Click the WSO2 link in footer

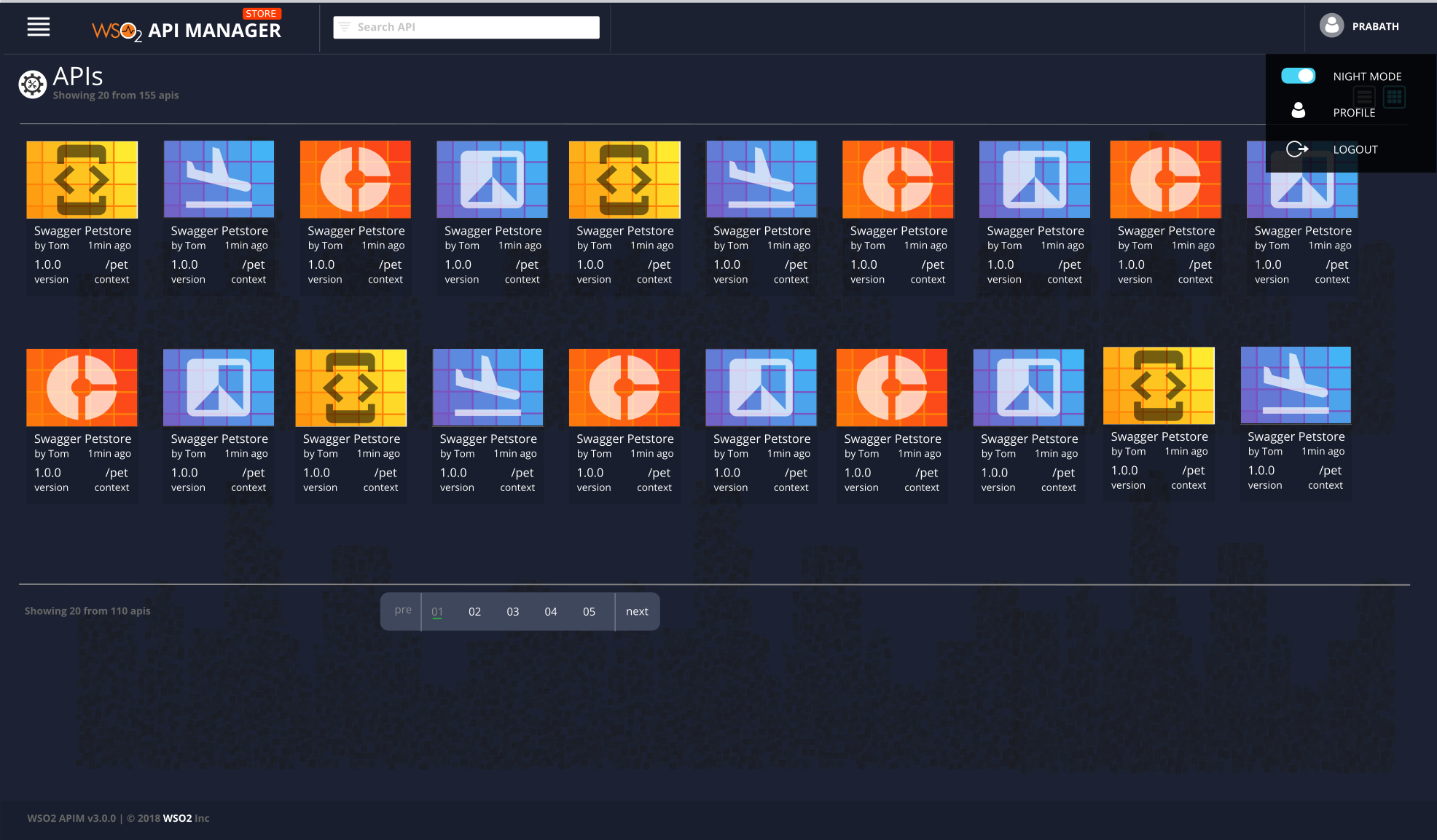tap(177, 818)
